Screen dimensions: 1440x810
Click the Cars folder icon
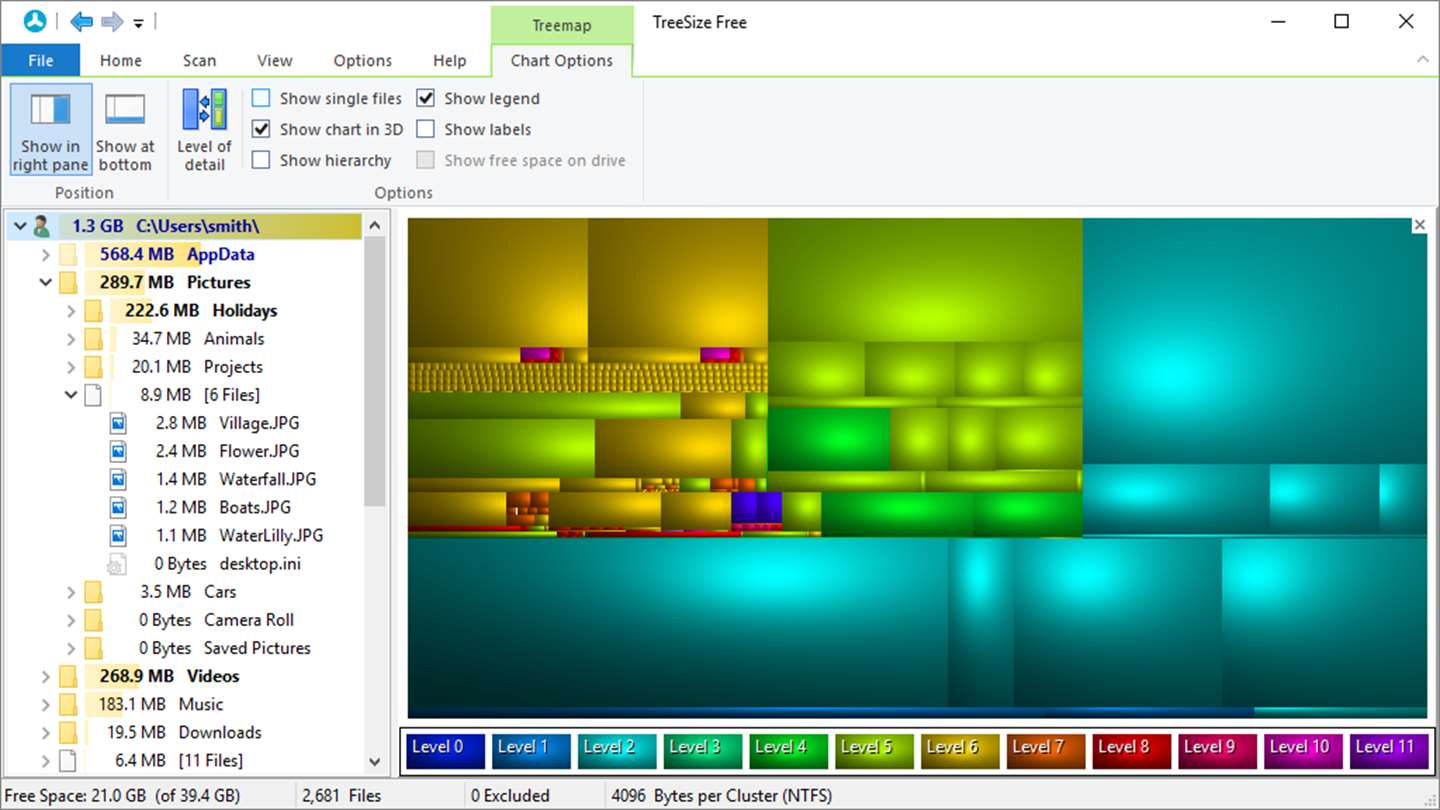click(93, 591)
